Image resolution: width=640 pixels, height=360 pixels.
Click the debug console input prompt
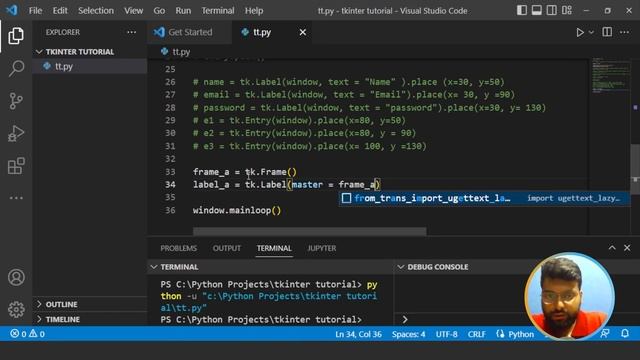pyautogui.click(x=461, y=319)
